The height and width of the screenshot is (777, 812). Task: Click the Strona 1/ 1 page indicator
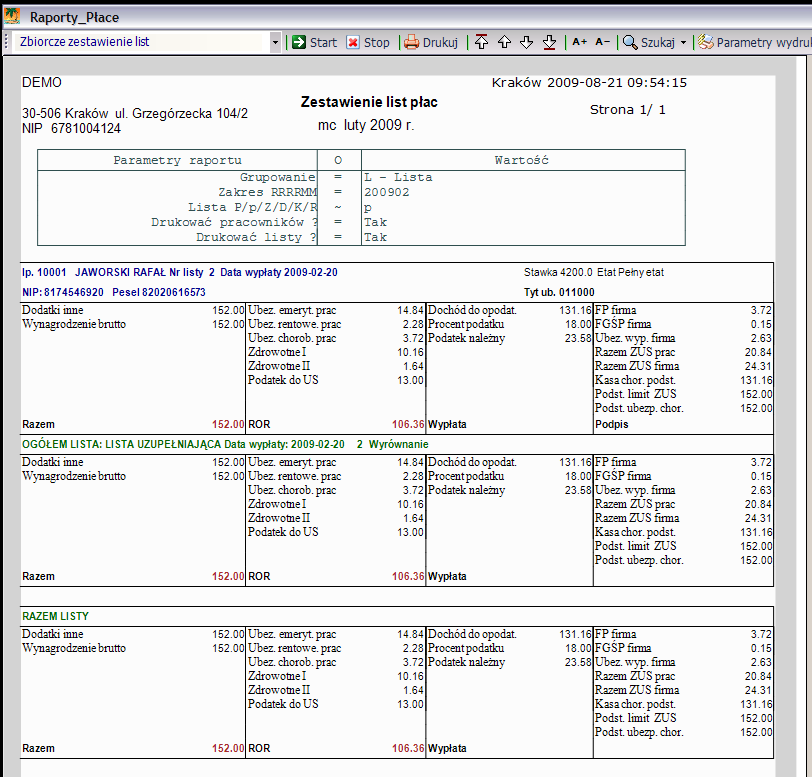[x=628, y=110]
